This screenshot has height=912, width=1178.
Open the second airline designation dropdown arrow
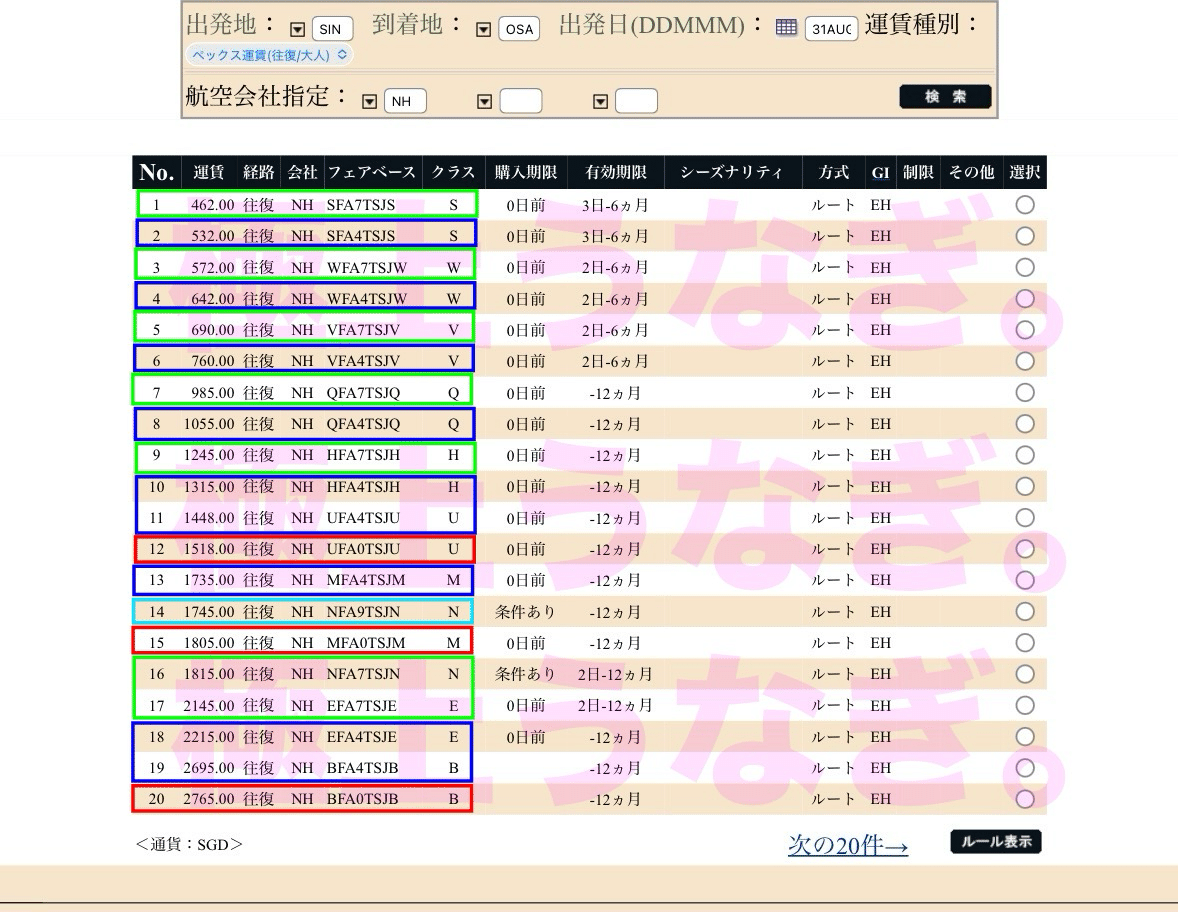485,101
